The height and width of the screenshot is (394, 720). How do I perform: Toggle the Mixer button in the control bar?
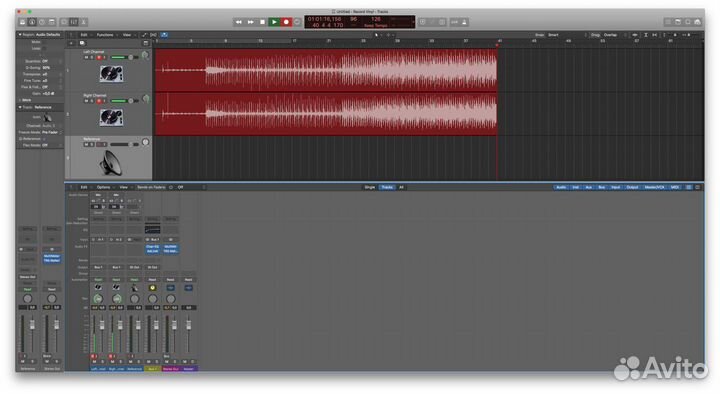74,22
